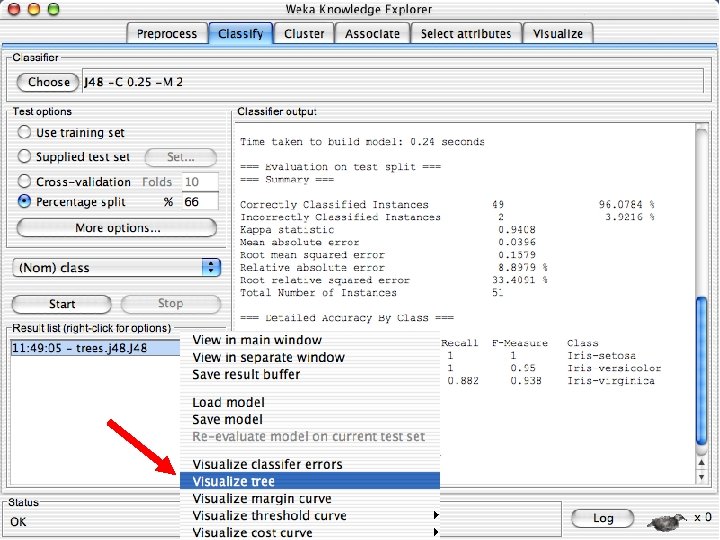This screenshot has width=720, height=540.
Task: Open the Visualize cost curve submenu
Action: coord(310,532)
